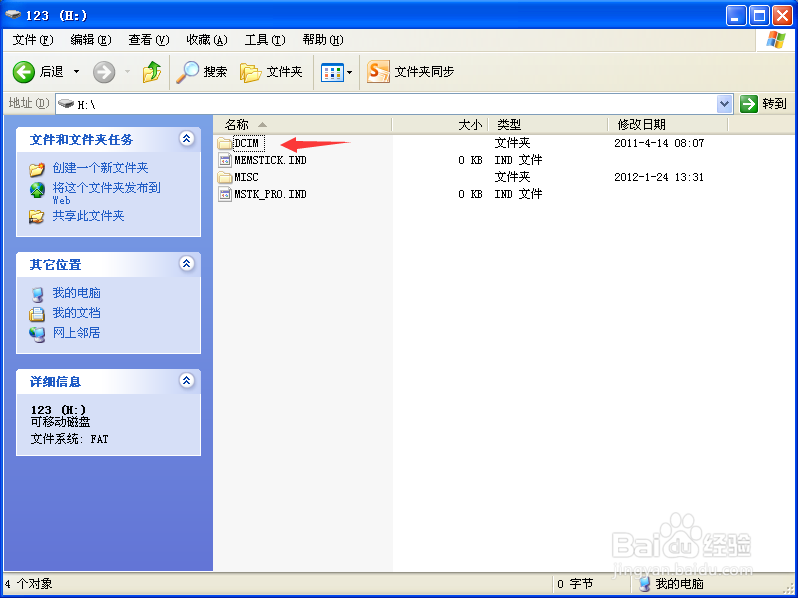Sort by the 修改日期 column header

point(668,125)
